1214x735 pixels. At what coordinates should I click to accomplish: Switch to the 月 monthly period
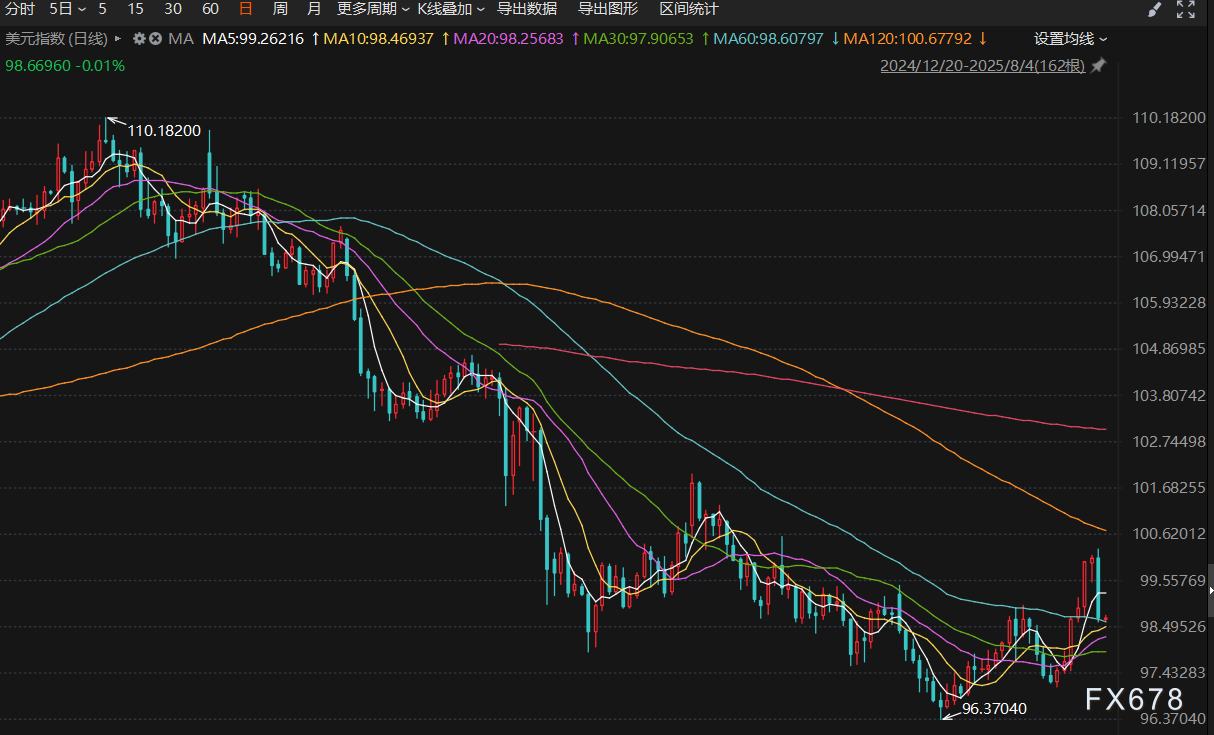tap(314, 9)
